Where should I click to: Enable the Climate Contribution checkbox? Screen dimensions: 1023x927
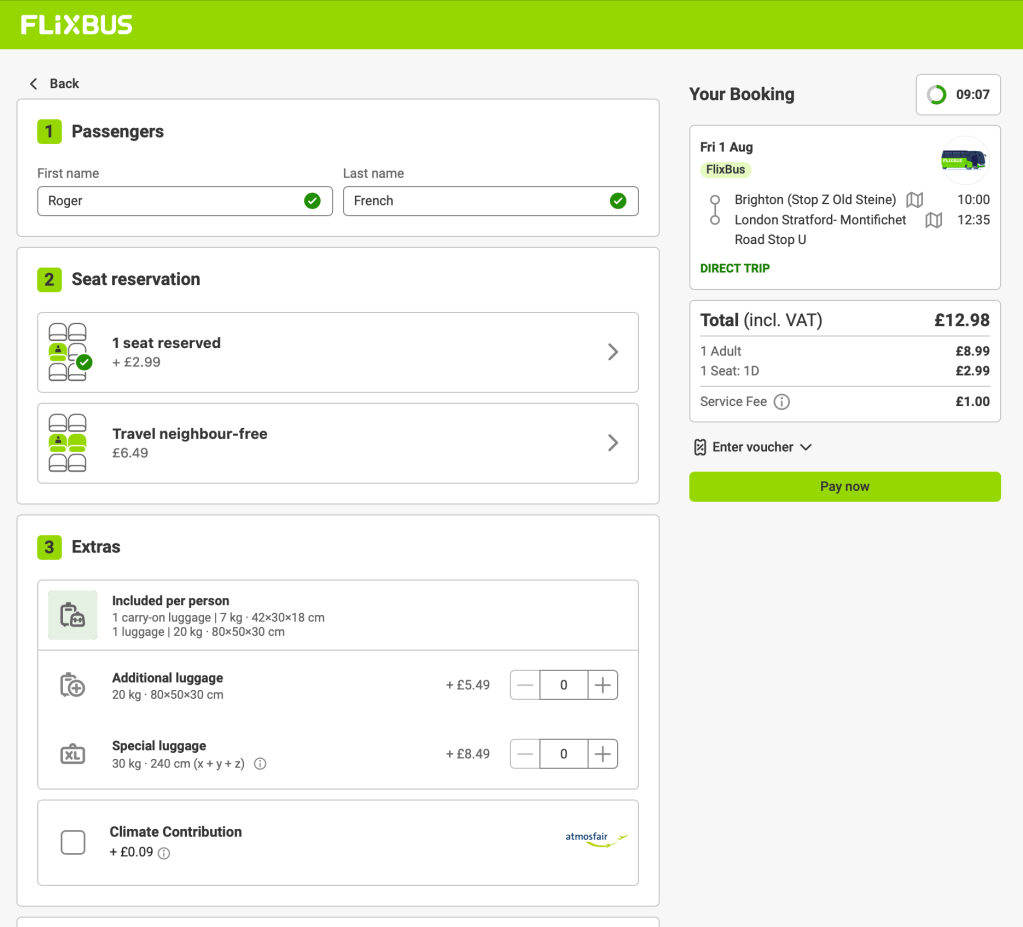pyautogui.click(x=73, y=843)
